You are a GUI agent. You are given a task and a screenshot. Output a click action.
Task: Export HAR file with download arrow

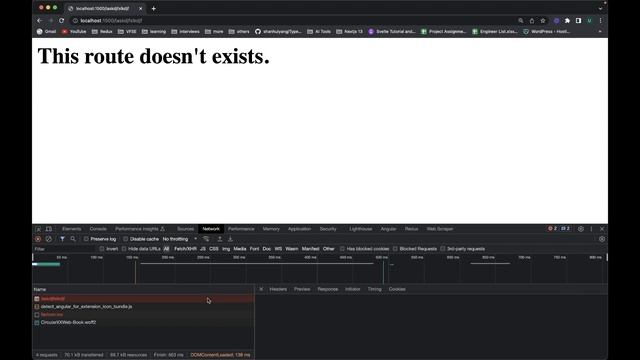click(230, 239)
